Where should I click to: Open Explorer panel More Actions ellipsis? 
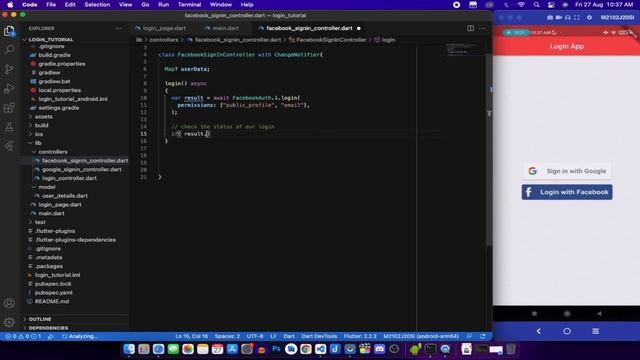click(118, 28)
